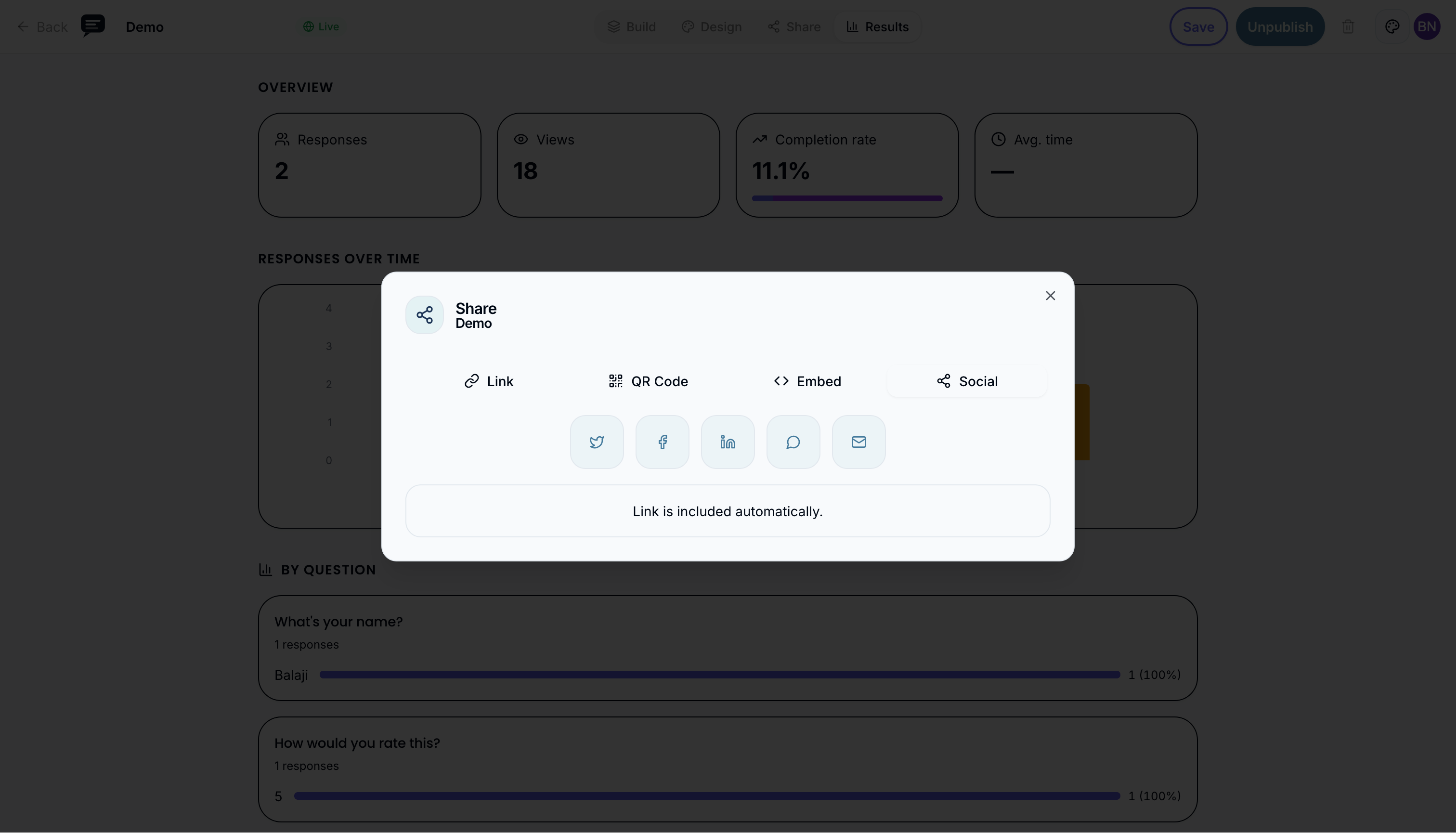
Task: Click the Demo form title
Action: pyautogui.click(x=145, y=27)
